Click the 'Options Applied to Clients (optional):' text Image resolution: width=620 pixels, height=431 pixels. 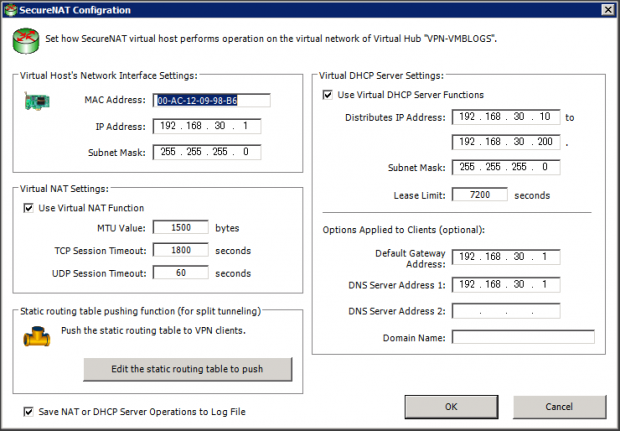point(404,230)
